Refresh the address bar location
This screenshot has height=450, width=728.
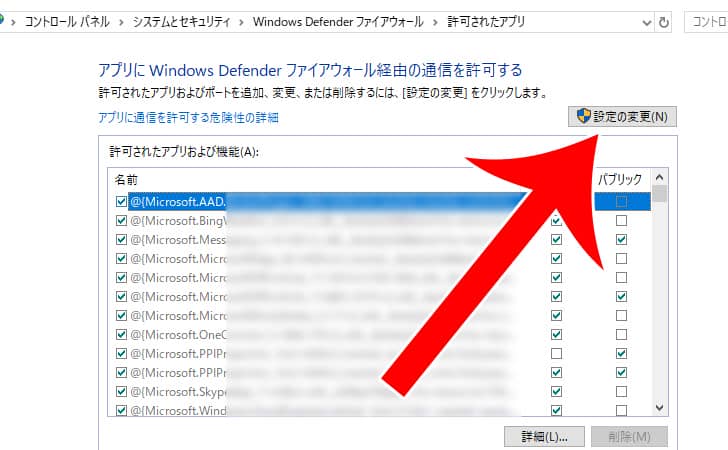tap(664, 22)
